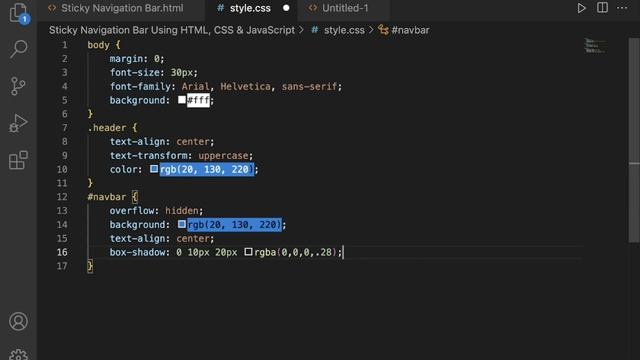
Task: Click 'Arial' value on line 4
Action: pyautogui.click(x=196, y=87)
